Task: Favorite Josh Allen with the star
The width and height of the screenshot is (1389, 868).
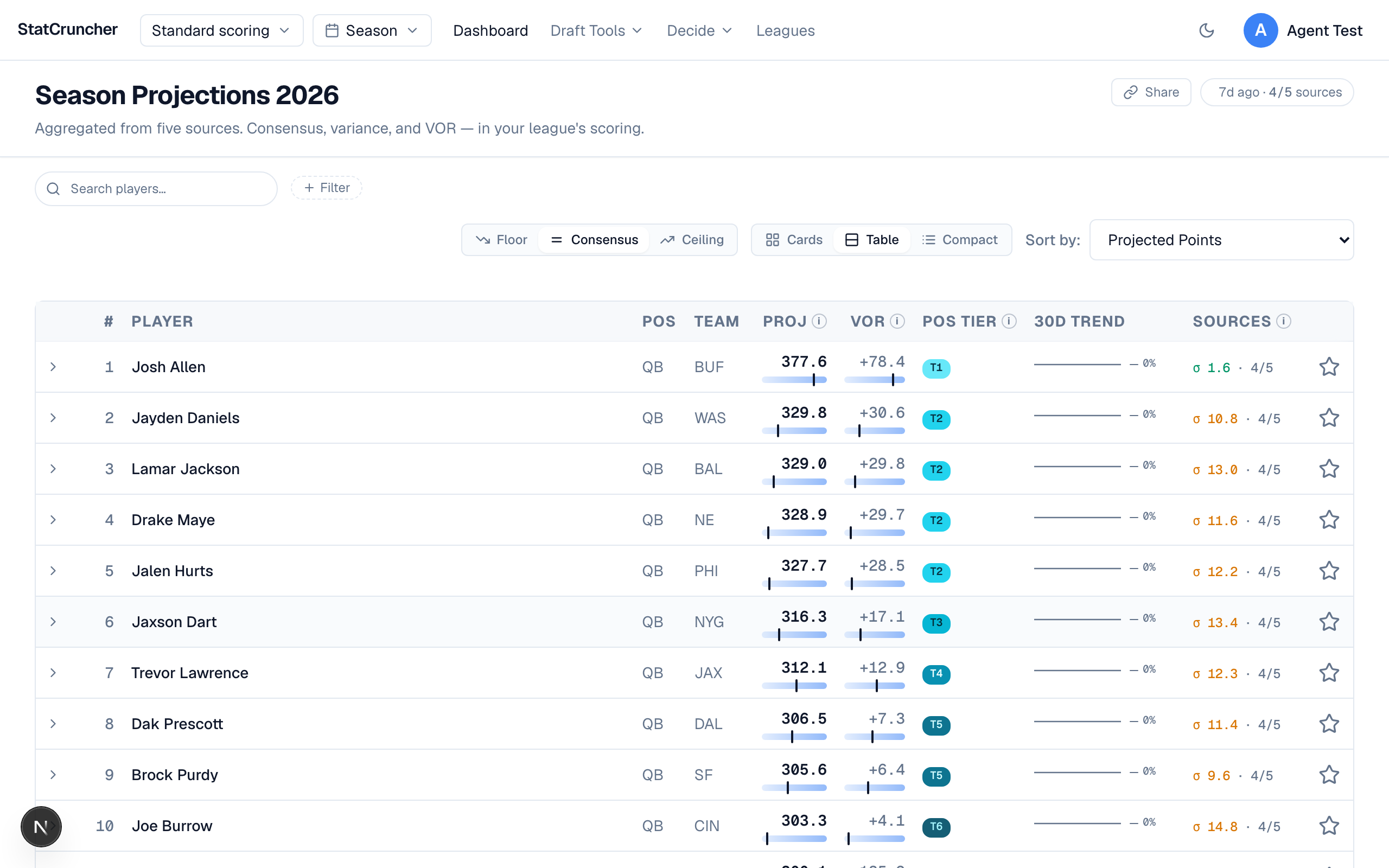Action: 1329,367
